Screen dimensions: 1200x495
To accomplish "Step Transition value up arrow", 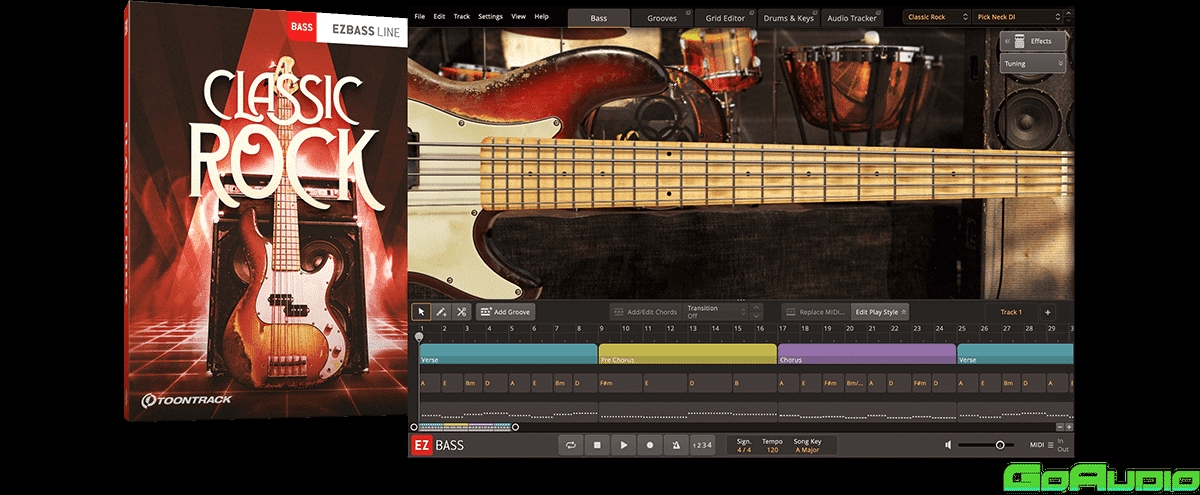I will click(756, 308).
